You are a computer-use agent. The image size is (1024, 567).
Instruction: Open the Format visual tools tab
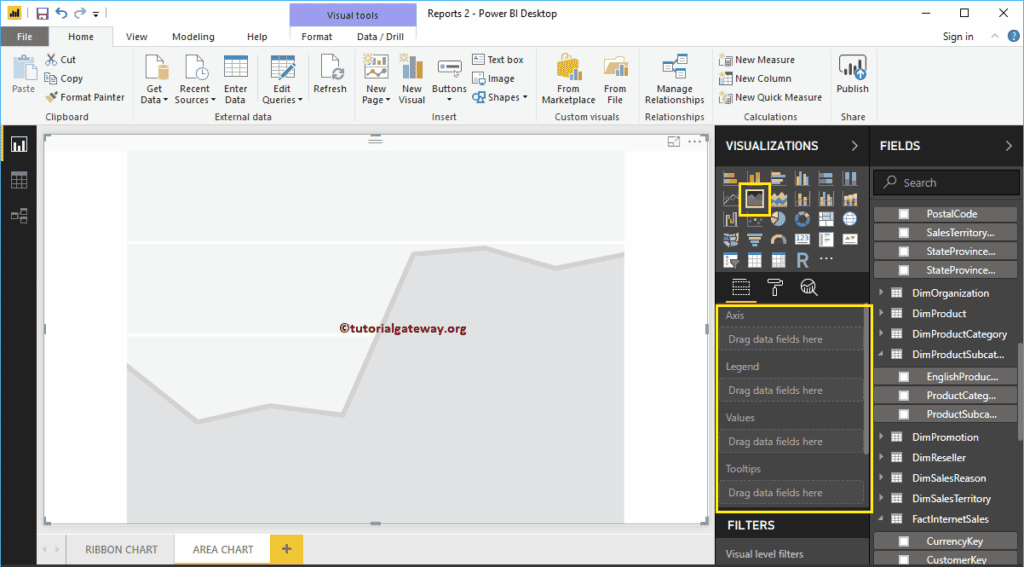317,37
